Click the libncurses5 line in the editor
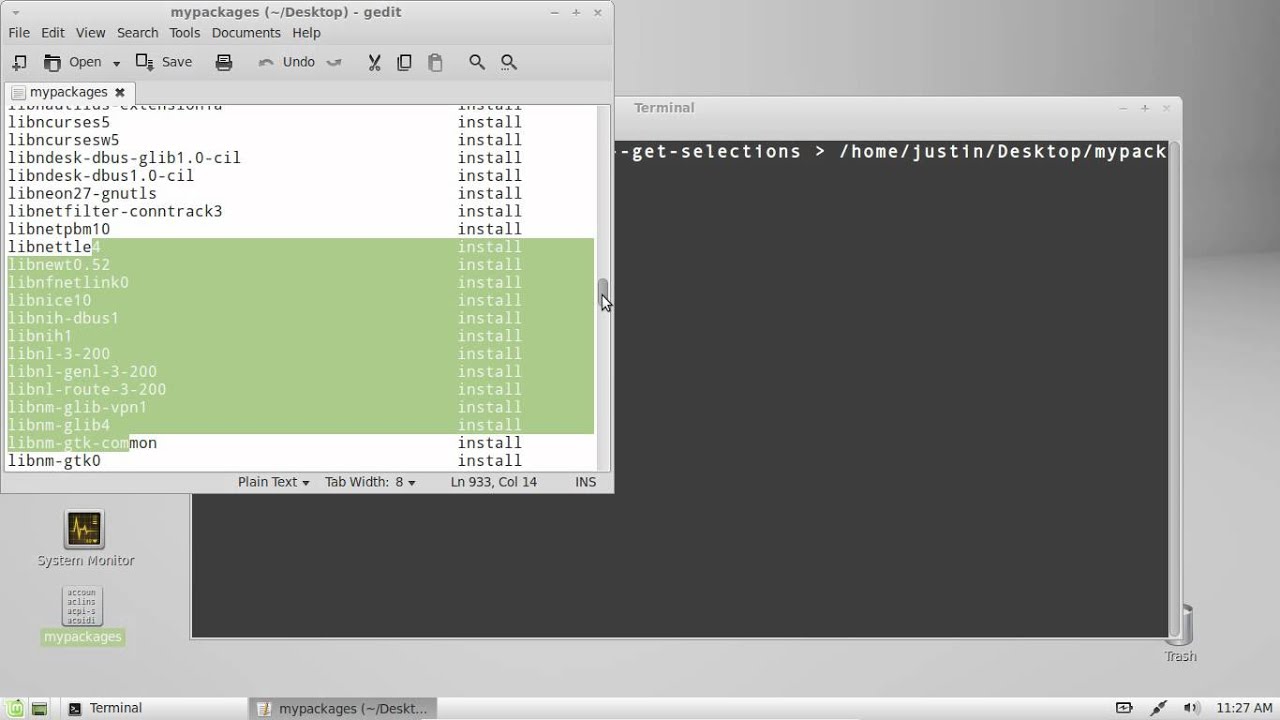 [x=300, y=122]
